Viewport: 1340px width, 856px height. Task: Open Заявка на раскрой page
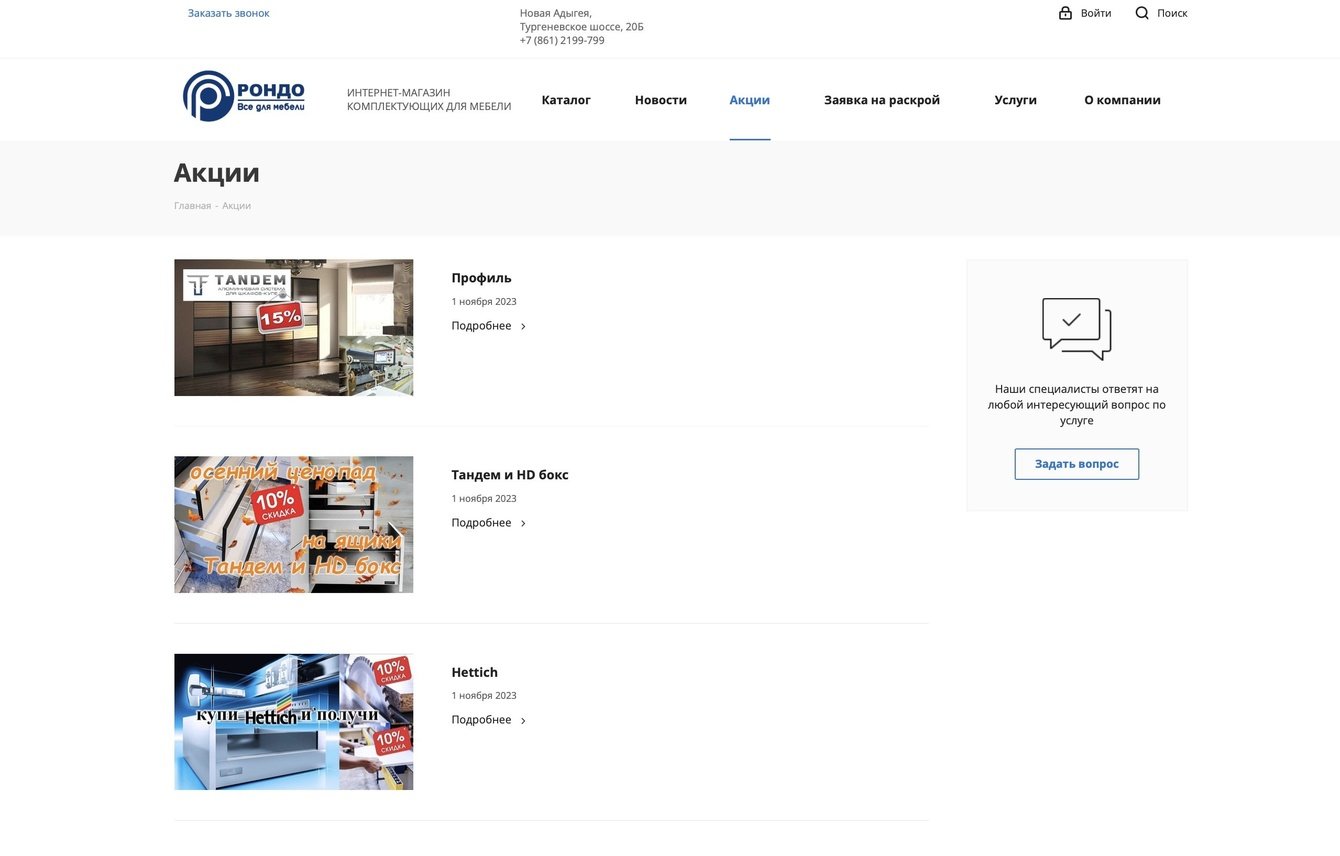coord(882,100)
